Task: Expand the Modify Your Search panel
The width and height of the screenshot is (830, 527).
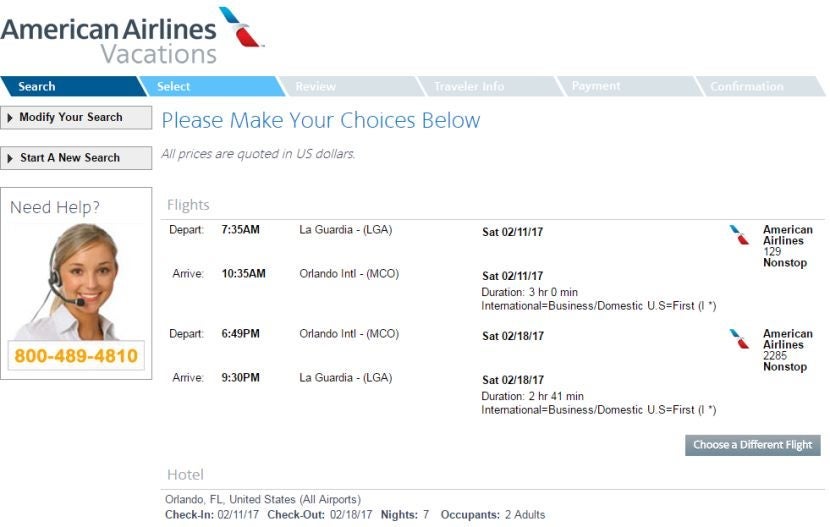Action: 76,117
